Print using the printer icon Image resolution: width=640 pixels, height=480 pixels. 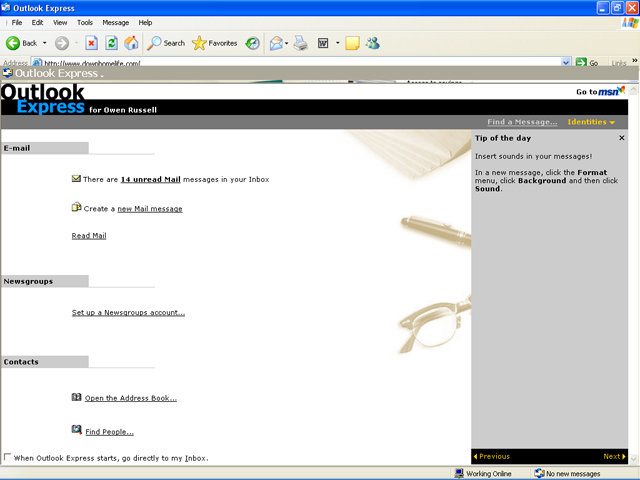301,43
